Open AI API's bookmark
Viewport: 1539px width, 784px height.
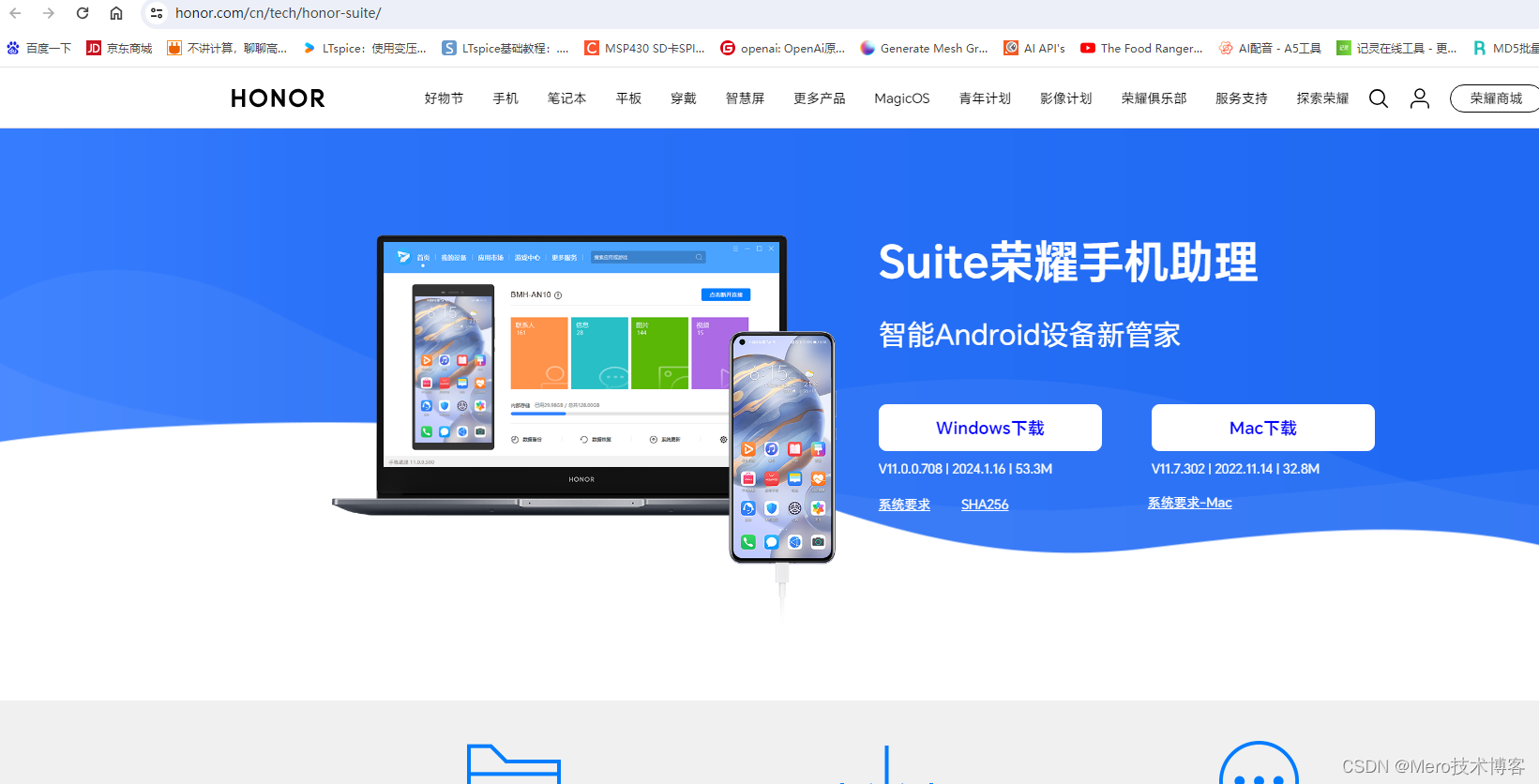click(x=1034, y=48)
